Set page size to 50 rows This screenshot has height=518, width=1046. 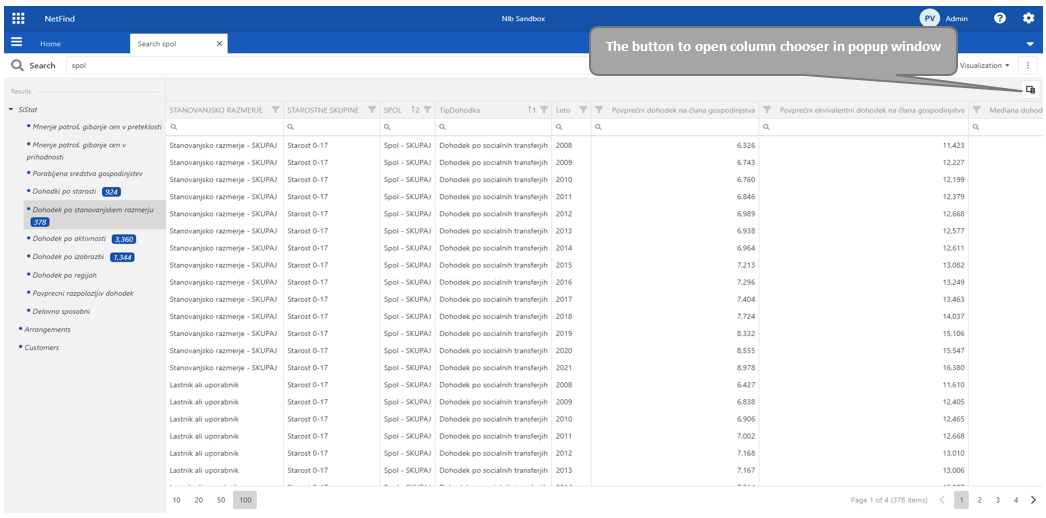tap(221, 500)
